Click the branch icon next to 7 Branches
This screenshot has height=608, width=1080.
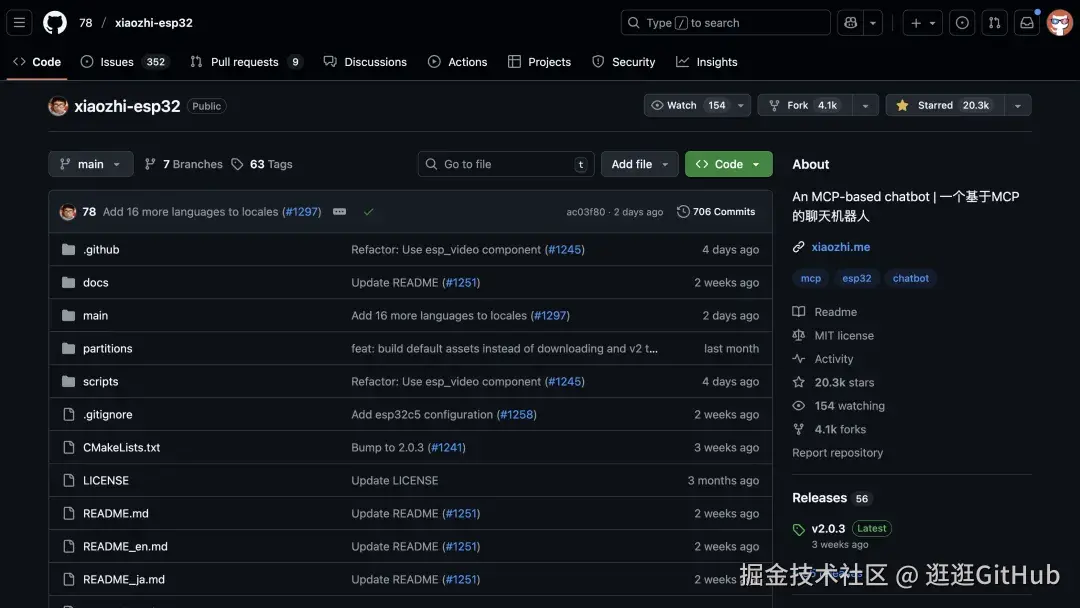150,164
